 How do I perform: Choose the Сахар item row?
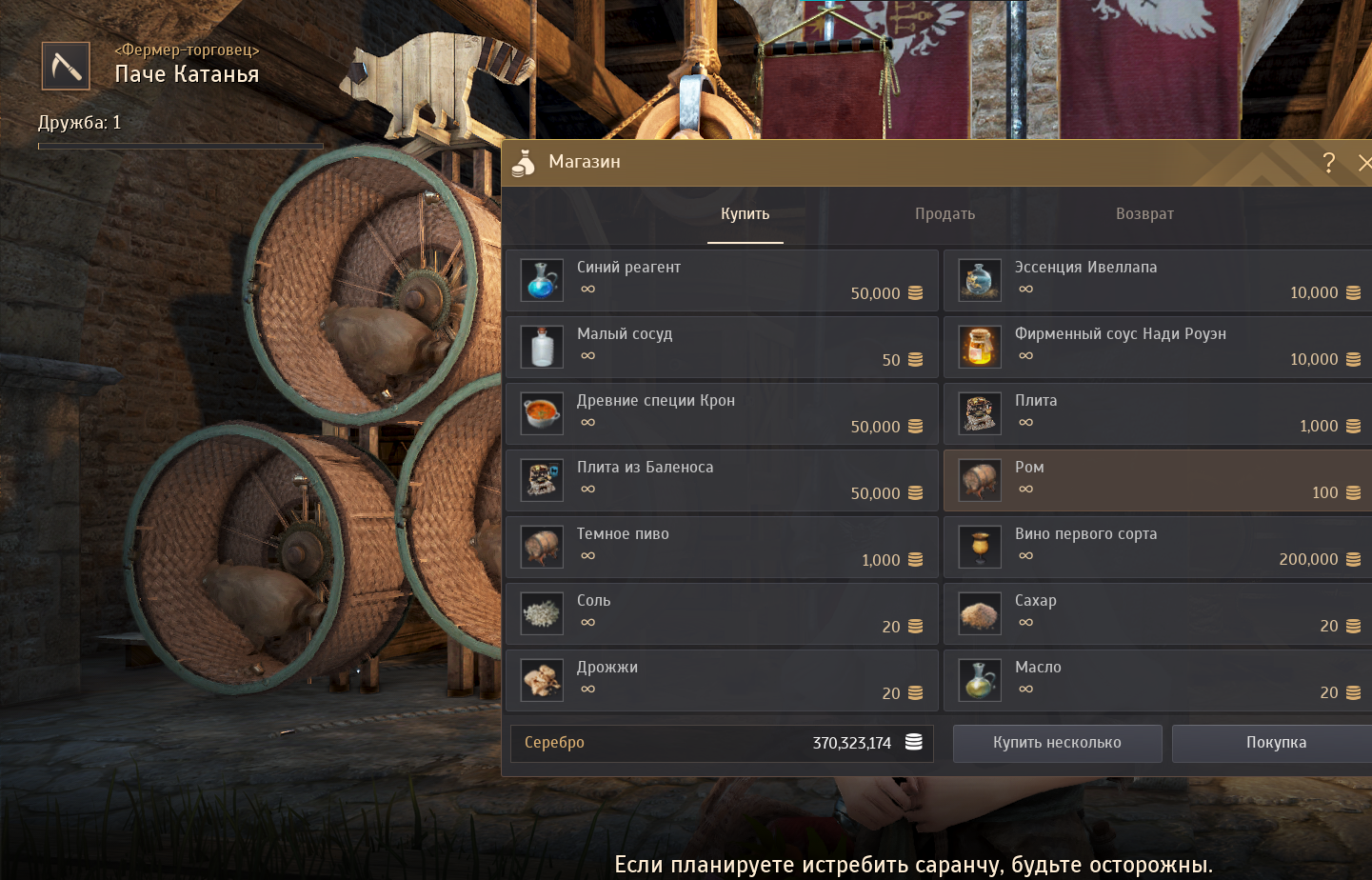point(1158,614)
